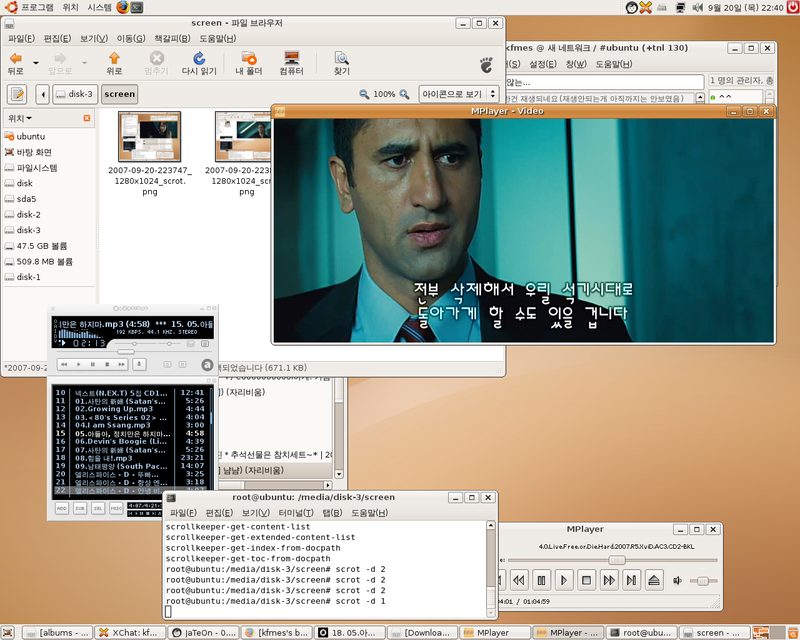800x640 pixels.
Task: Pause the MPlayer video
Action: (x=541, y=580)
